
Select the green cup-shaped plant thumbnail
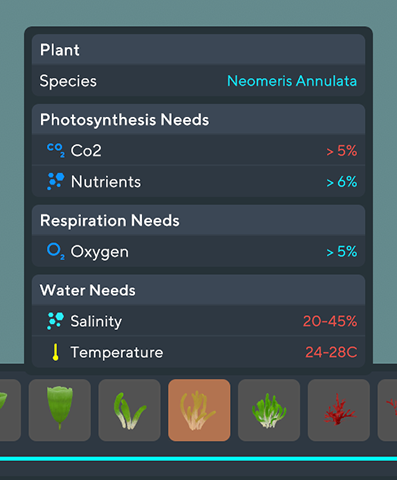click(60, 410)
